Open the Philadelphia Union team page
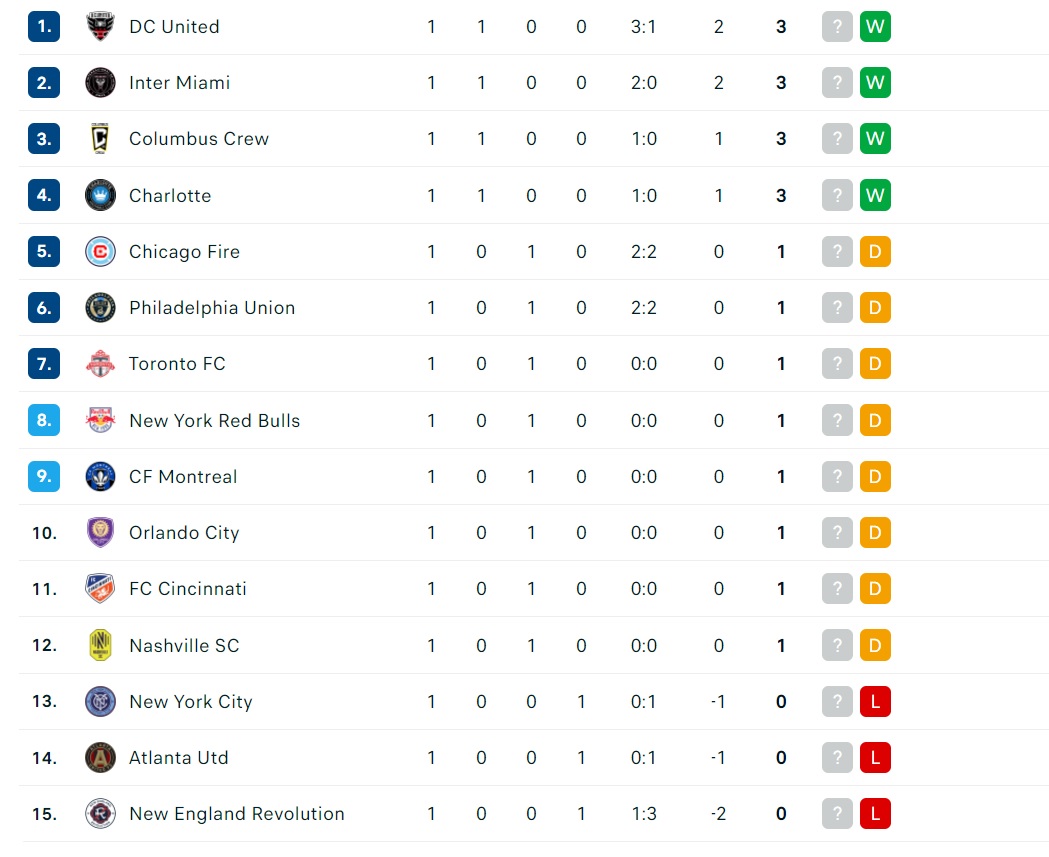This screenshot has height=857, width=1049. (x=212, y=308)
